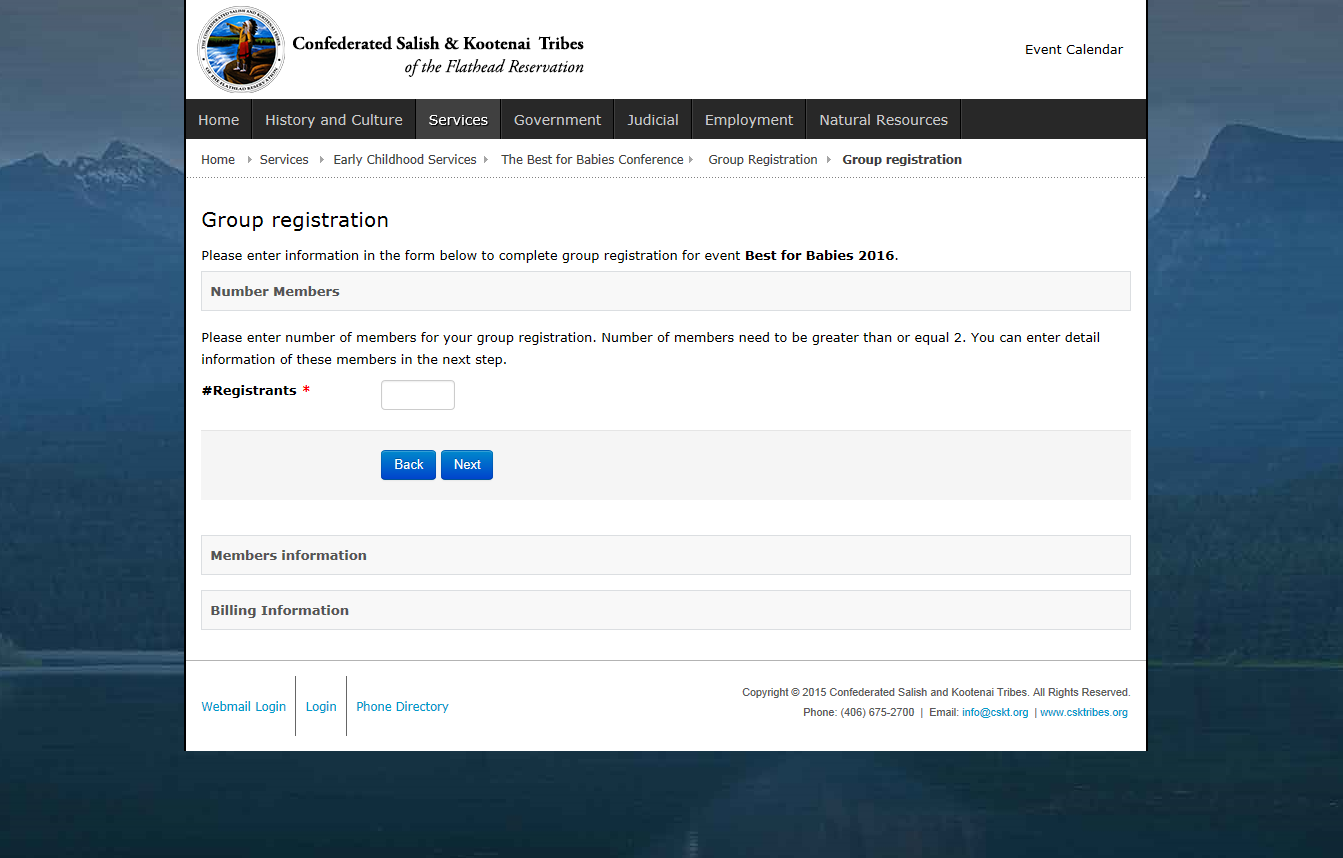Screen dimensions: 1343x858
Task: Open the Services navigation tab
Action: (458, 120)
